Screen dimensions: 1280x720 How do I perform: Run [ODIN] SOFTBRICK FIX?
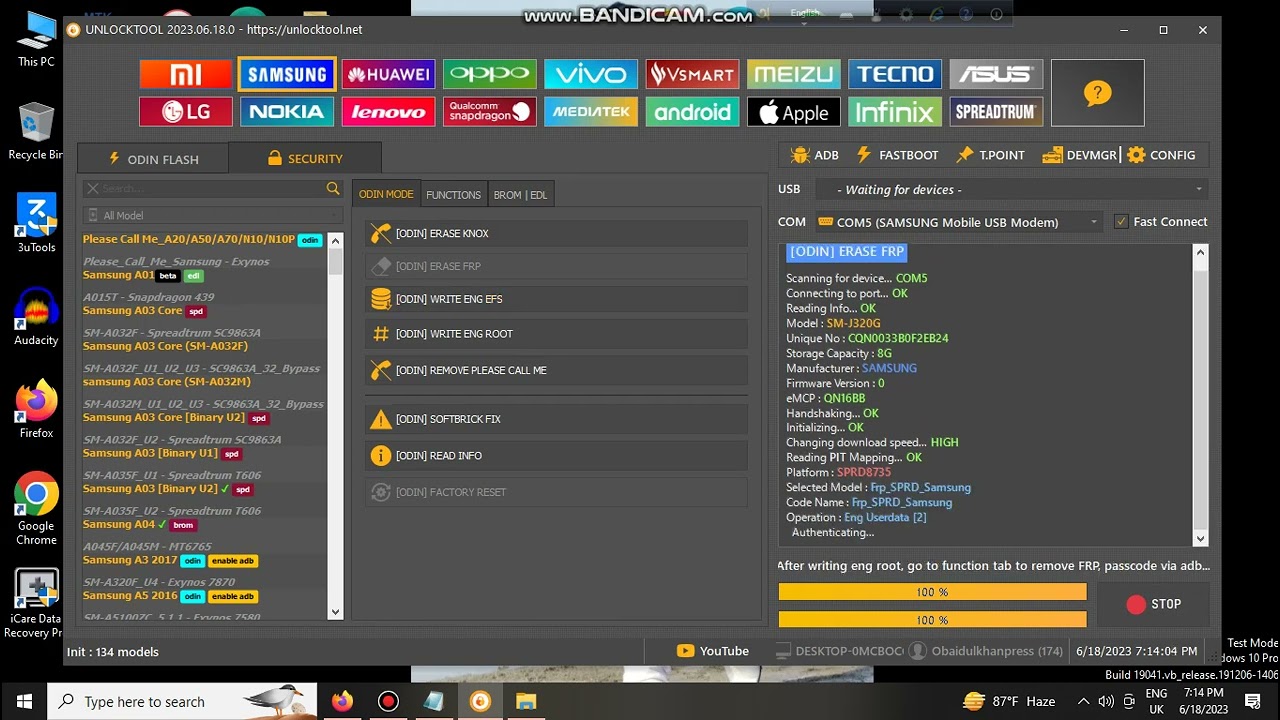(557, 419)
